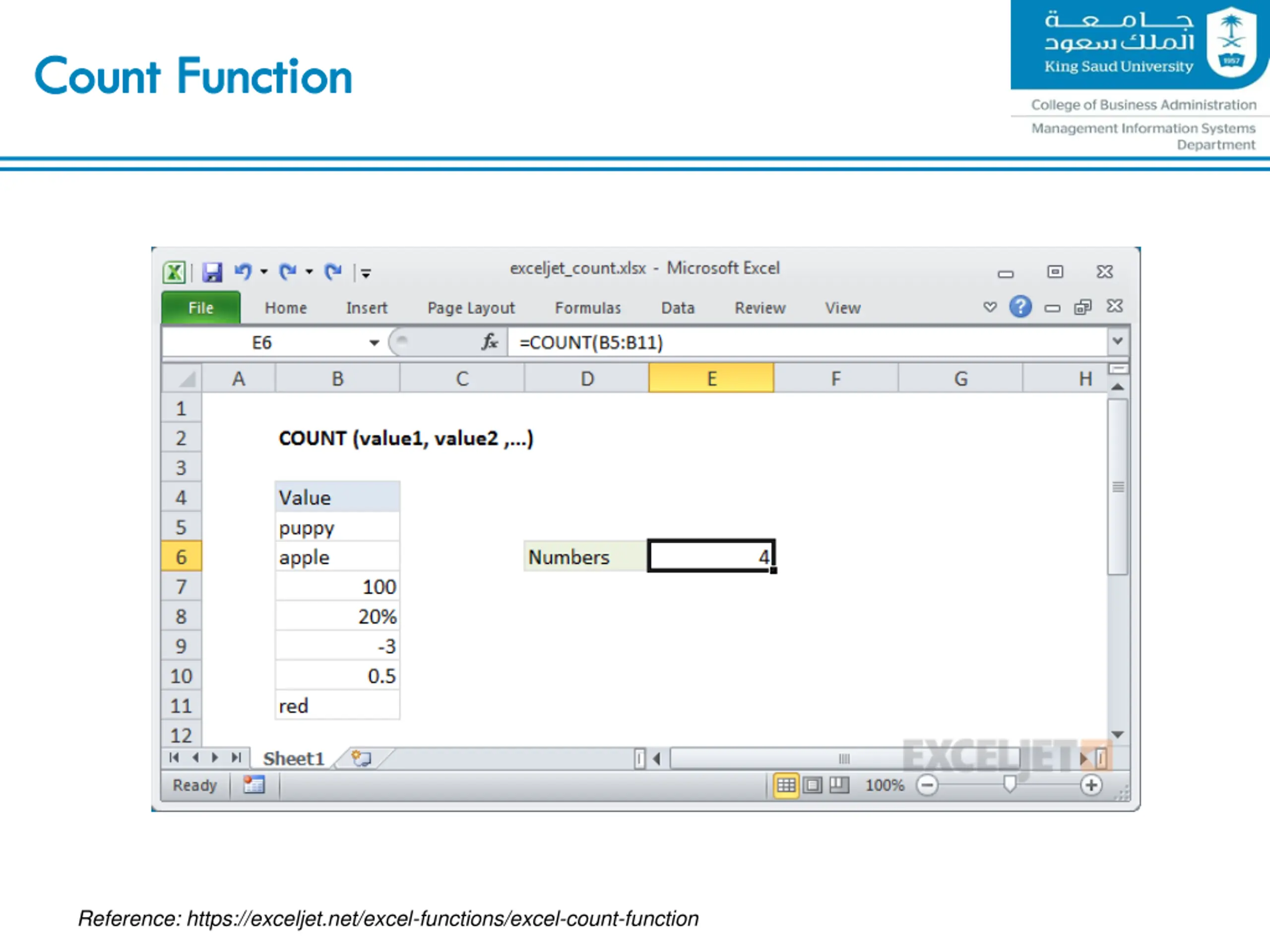Screen dimensions: 1270x952
Task: Click the Insert Function fx button
Action: pyautogui.click(x=490, y=342)
